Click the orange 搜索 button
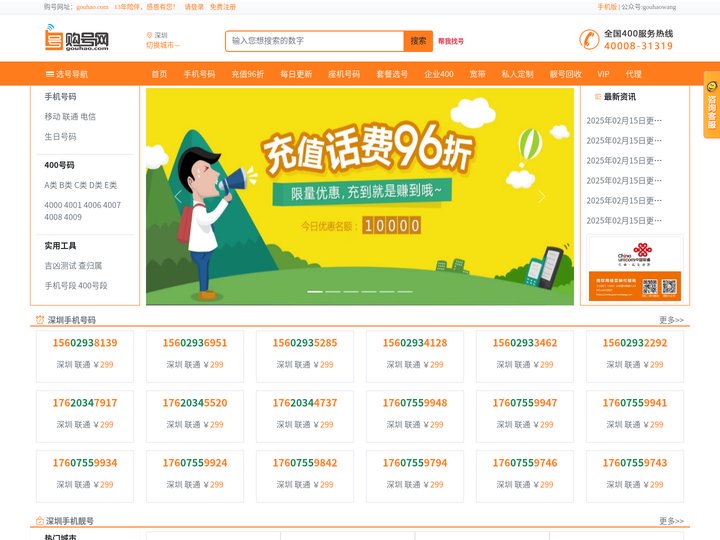Viewport: 720px width, 540px height. 418,41
